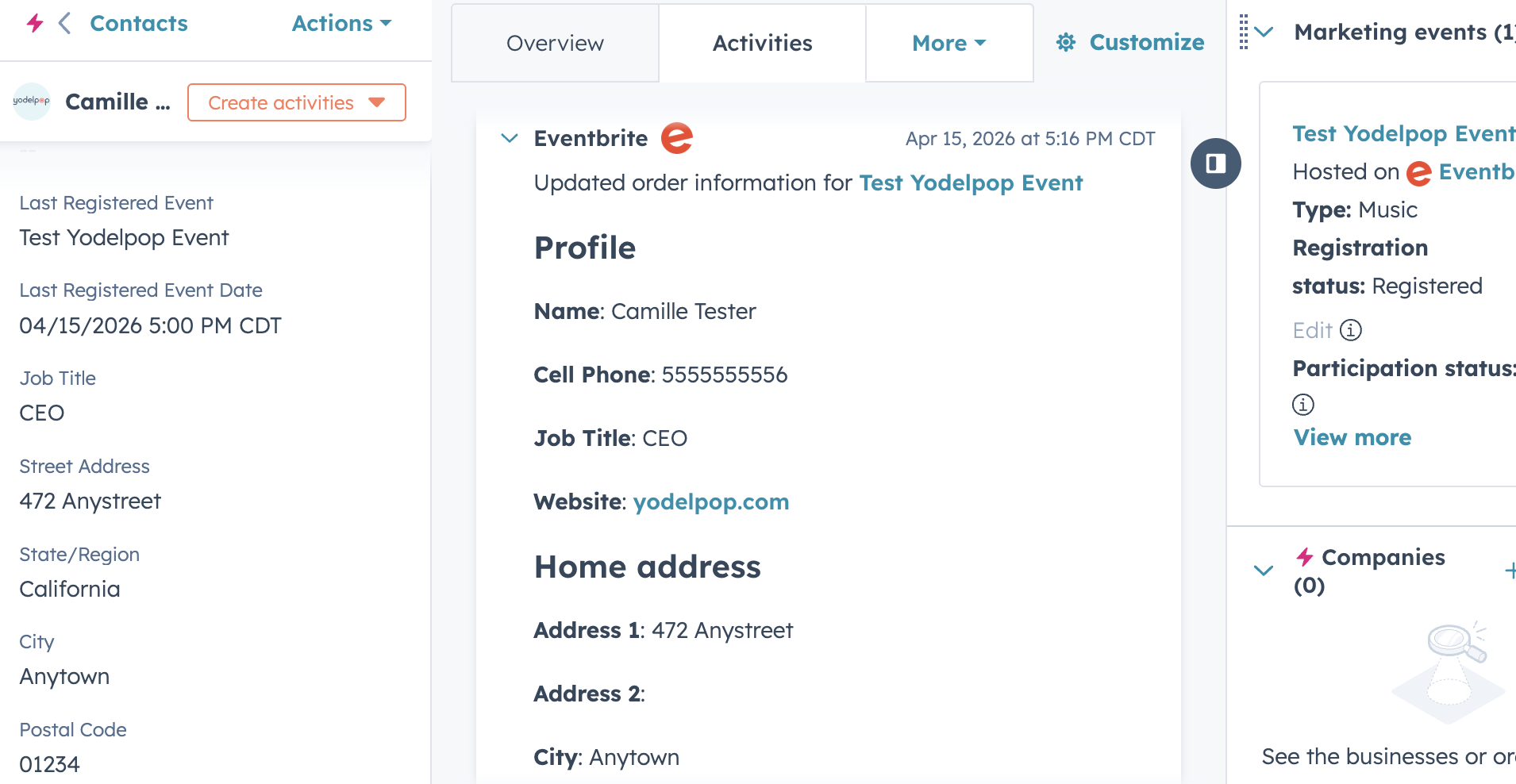The height and width of the screenshot is (784, 1516).
Task: Click the info icon next to Edit
Action: (1352, 330)
